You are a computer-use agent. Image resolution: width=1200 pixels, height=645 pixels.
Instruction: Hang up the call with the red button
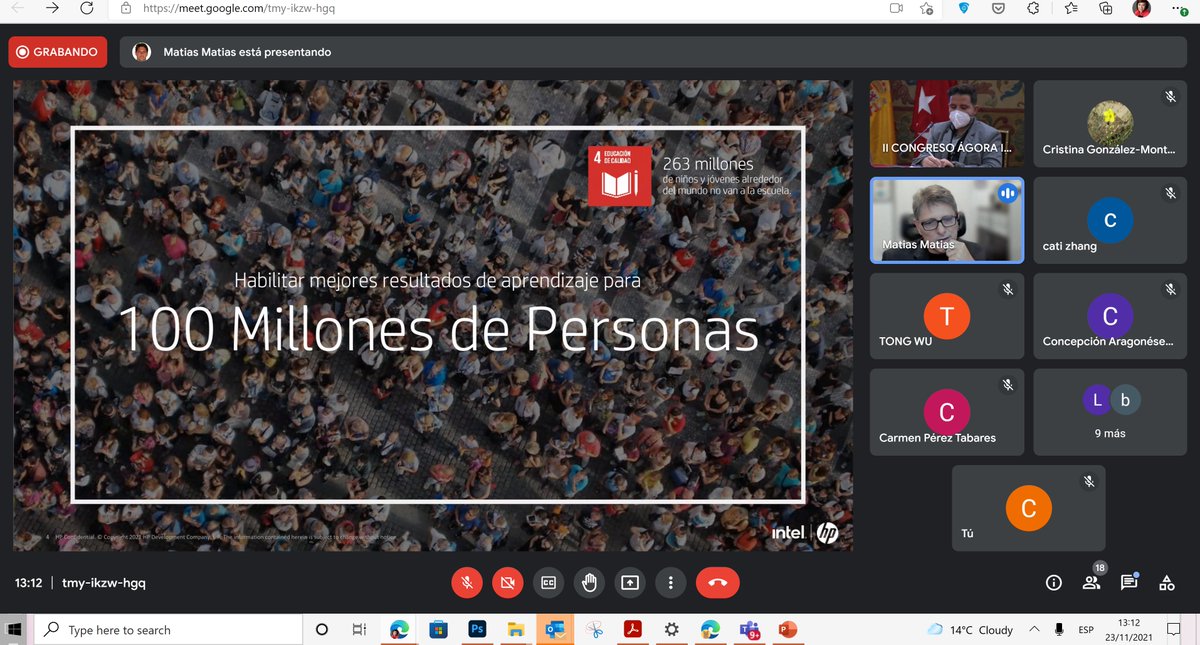[x=717, y=582]
